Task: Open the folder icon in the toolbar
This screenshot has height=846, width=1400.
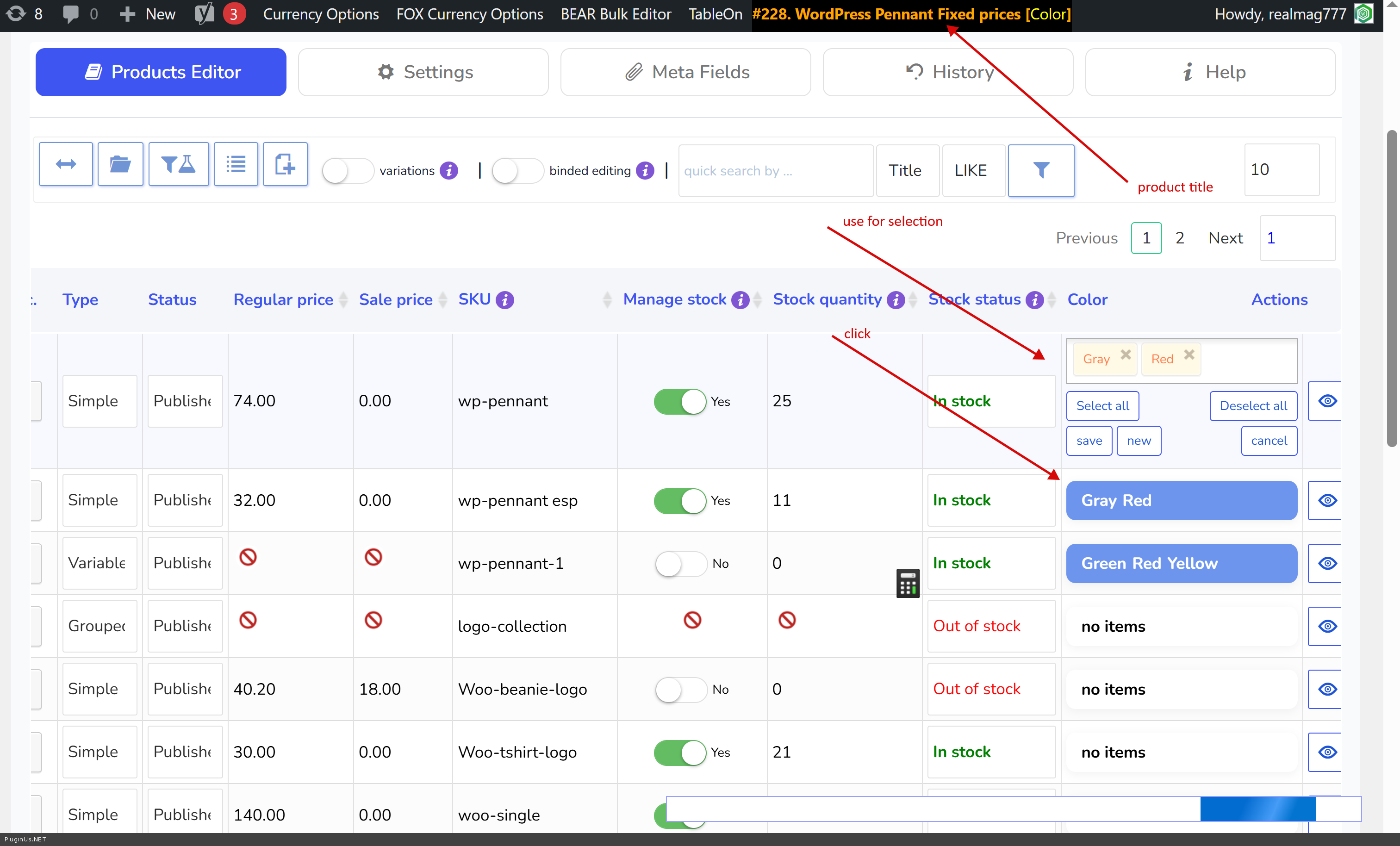Action: pyautogui.click(x=120, y=164)
